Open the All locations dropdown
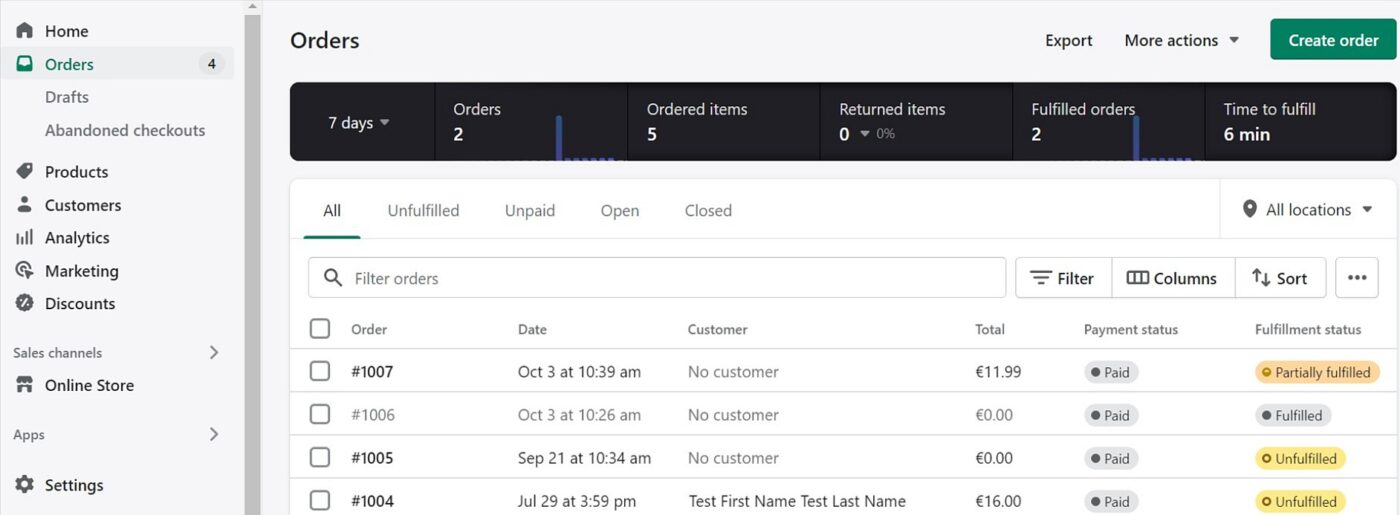This screenshot has width=1400, height=515. point(1309,210)
